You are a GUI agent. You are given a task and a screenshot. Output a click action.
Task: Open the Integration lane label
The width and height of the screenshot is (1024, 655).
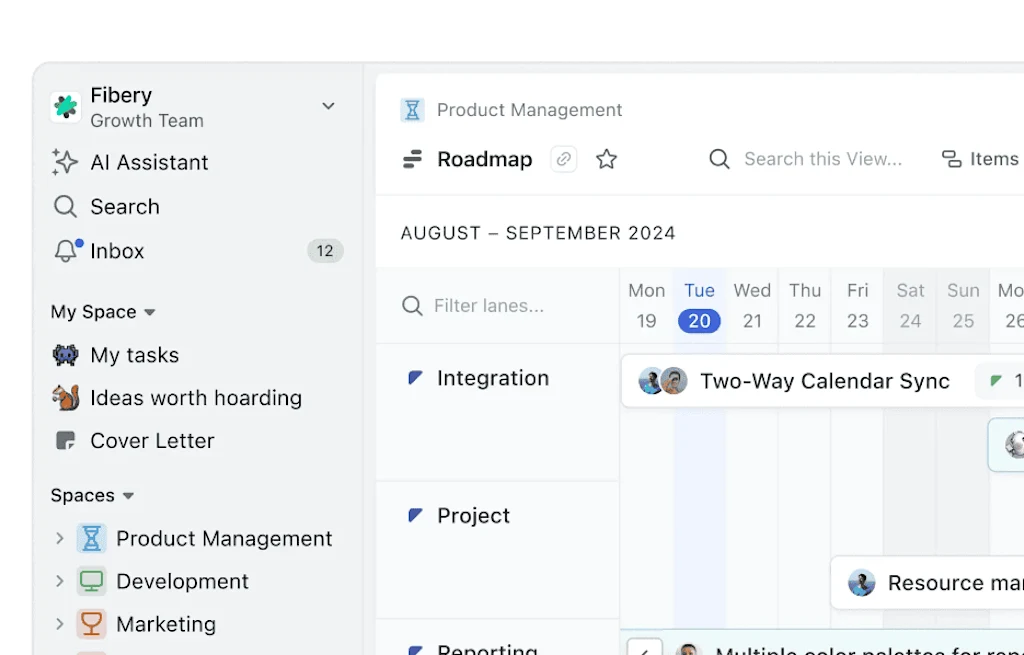click(x=492, y=378)
